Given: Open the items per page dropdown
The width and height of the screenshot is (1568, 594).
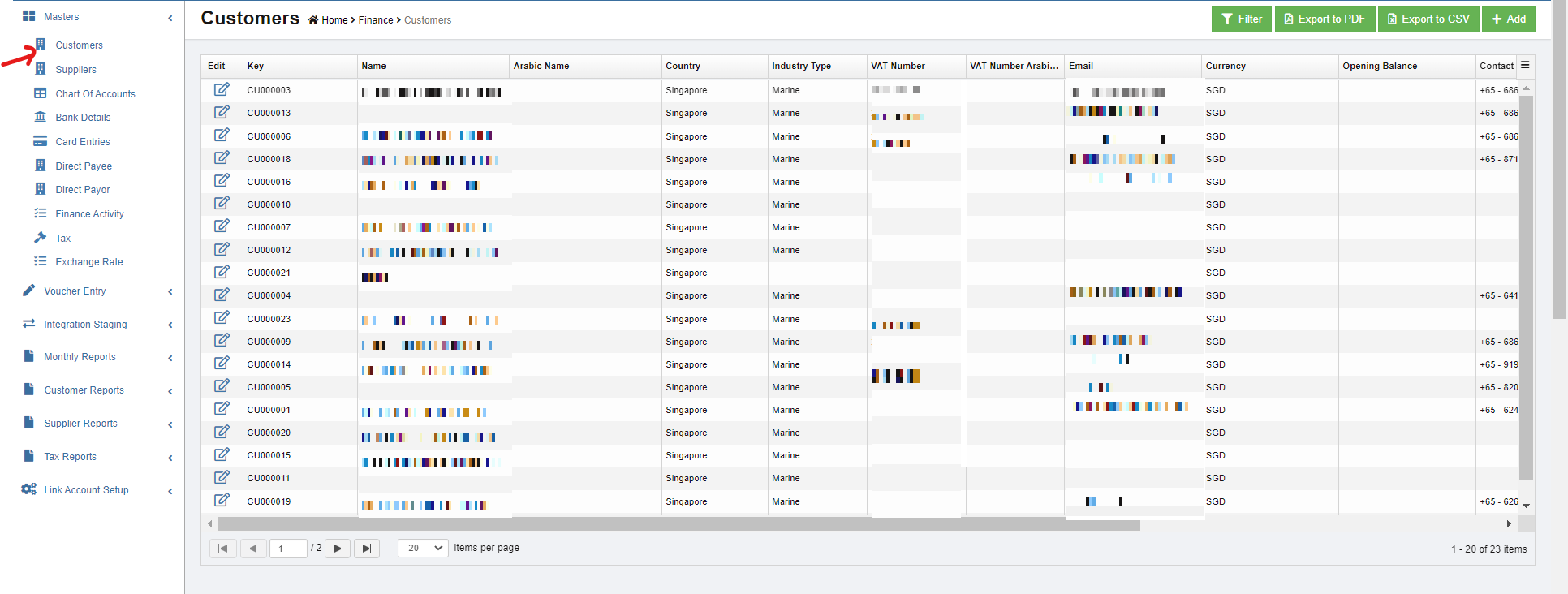Looking at the screenshot, I should pyautogui.click(x=423, y=549).
